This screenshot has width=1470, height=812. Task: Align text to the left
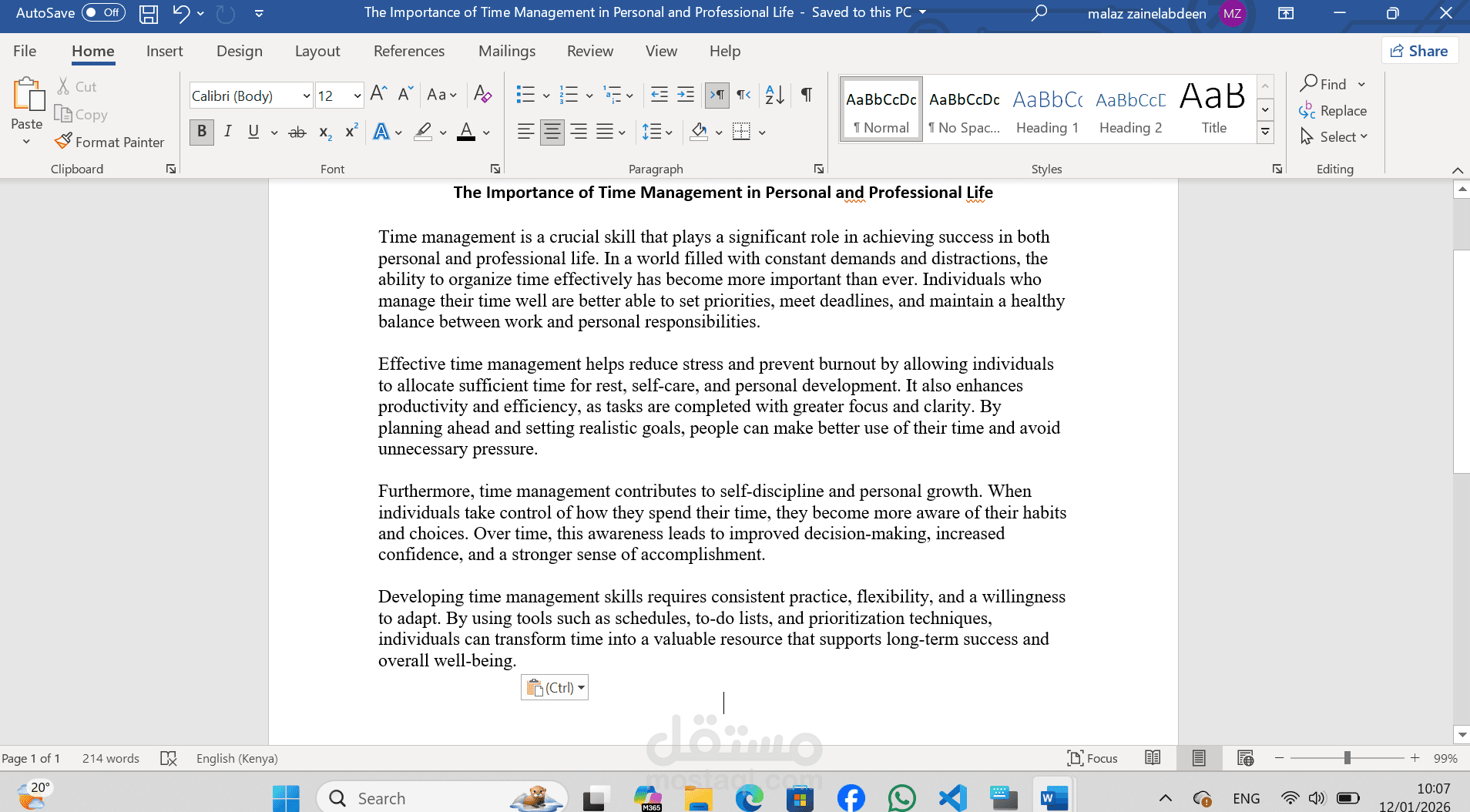click(526, 133)
